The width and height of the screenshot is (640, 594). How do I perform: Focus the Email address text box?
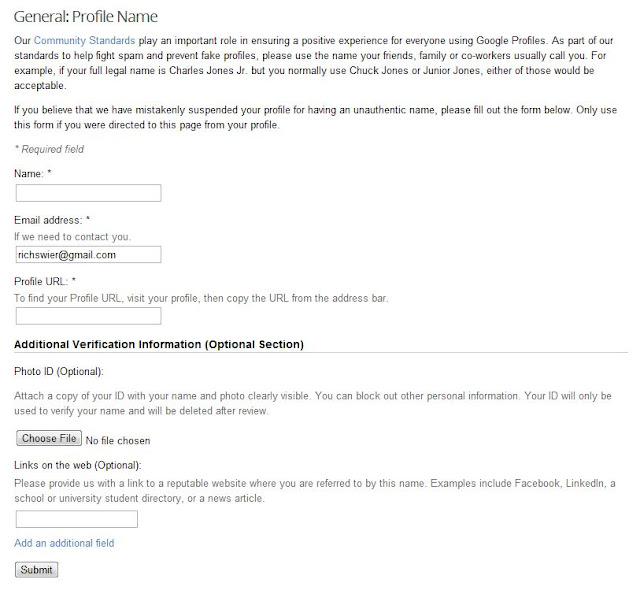(x=89, y=255)
